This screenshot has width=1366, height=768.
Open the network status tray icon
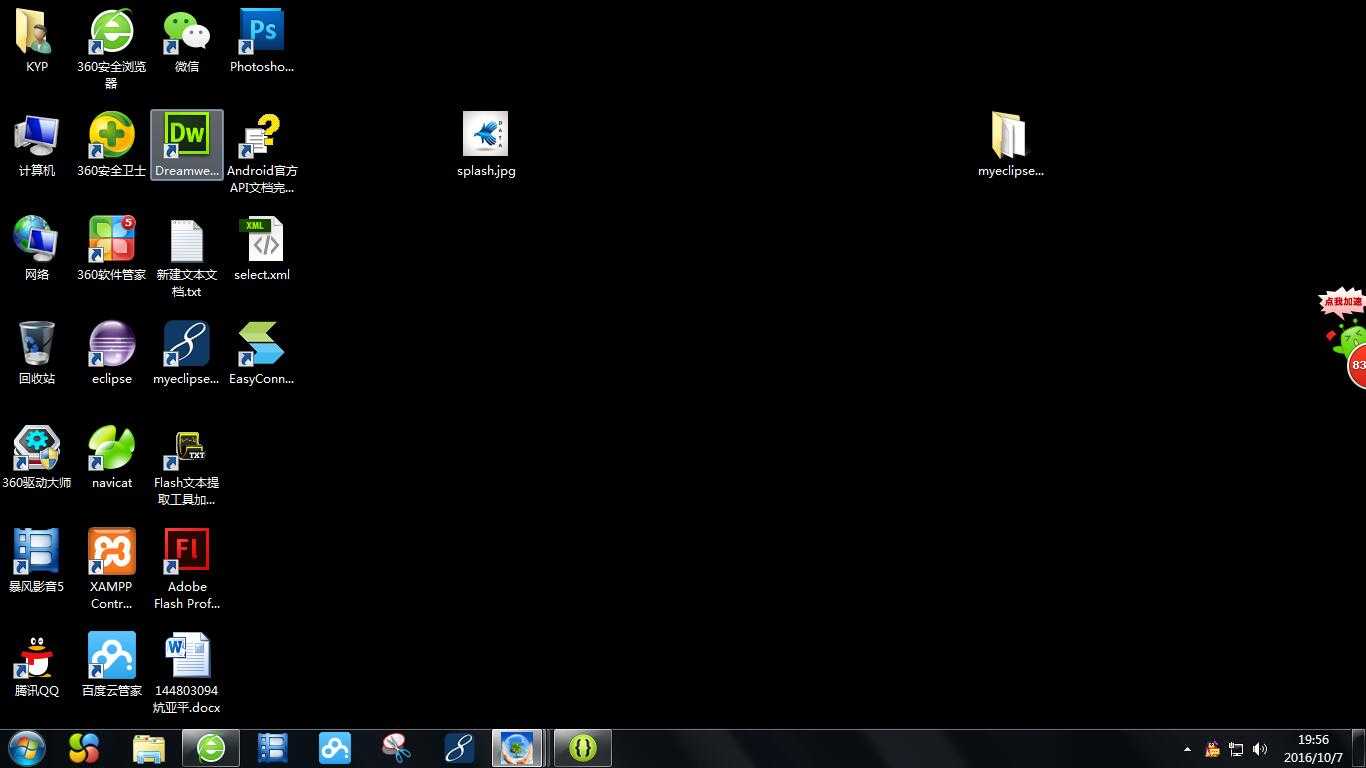1236,749
